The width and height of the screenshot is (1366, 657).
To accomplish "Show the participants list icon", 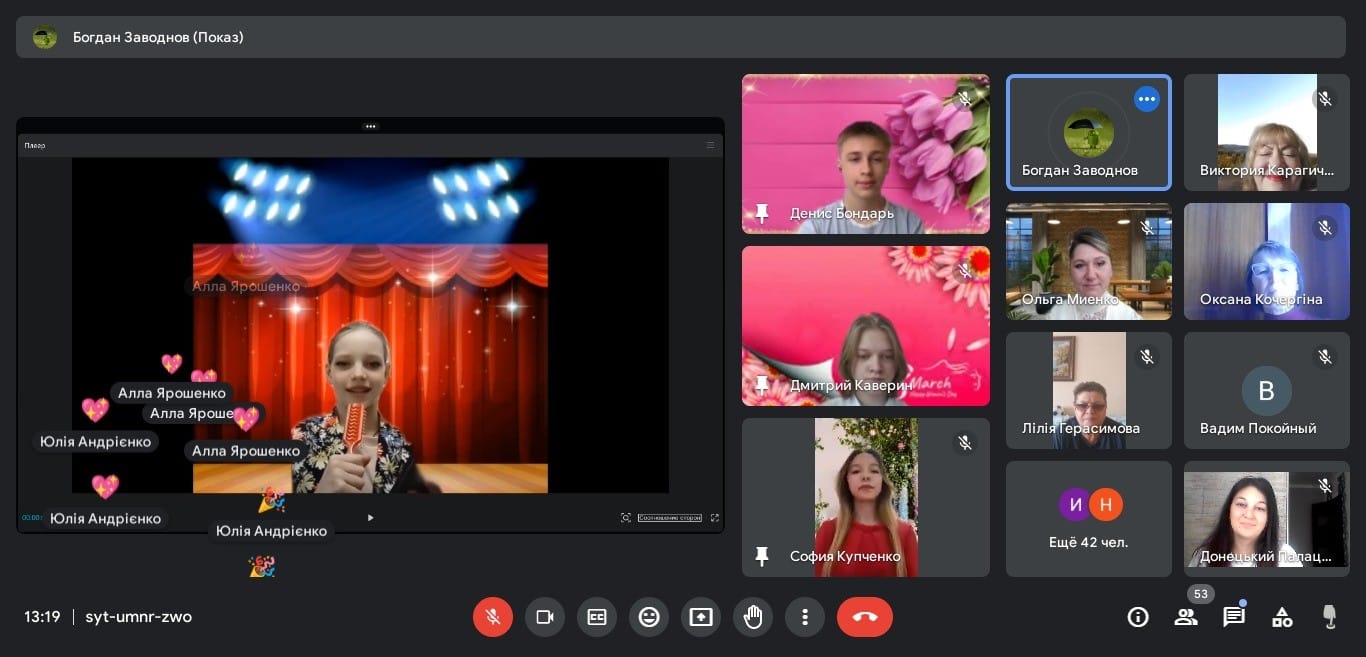I will 1186,617.
